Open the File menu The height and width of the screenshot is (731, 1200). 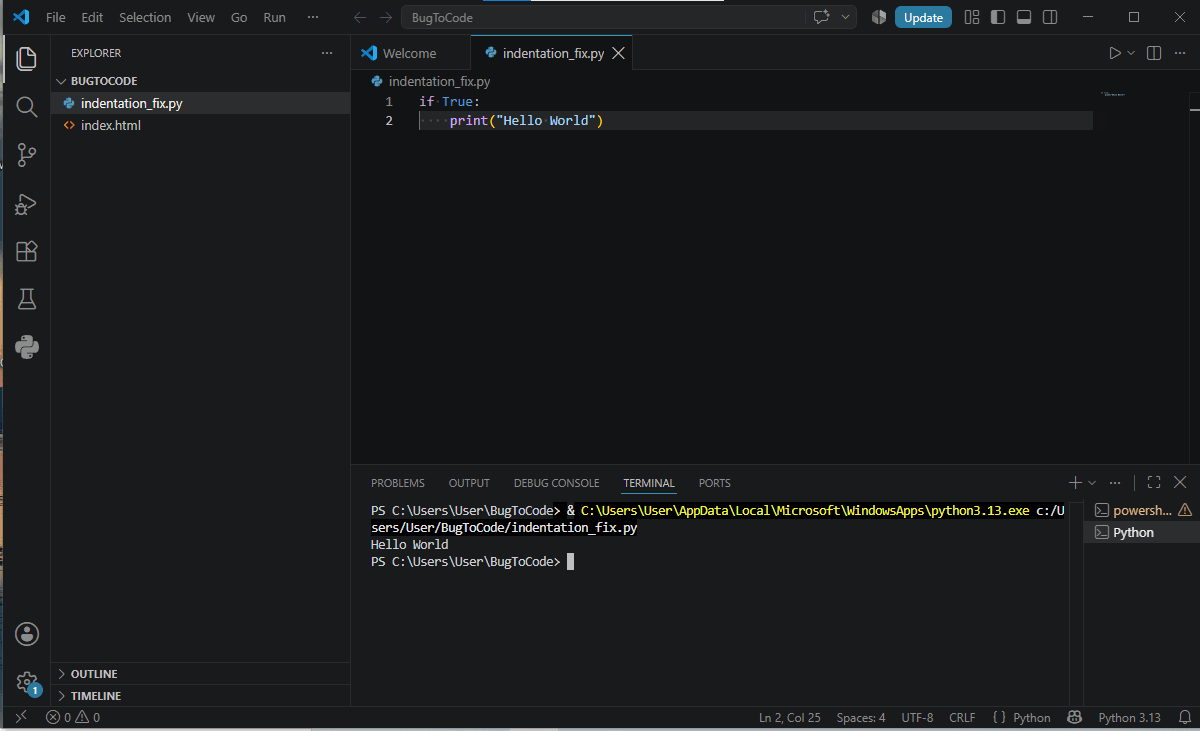tap(56, 17)
